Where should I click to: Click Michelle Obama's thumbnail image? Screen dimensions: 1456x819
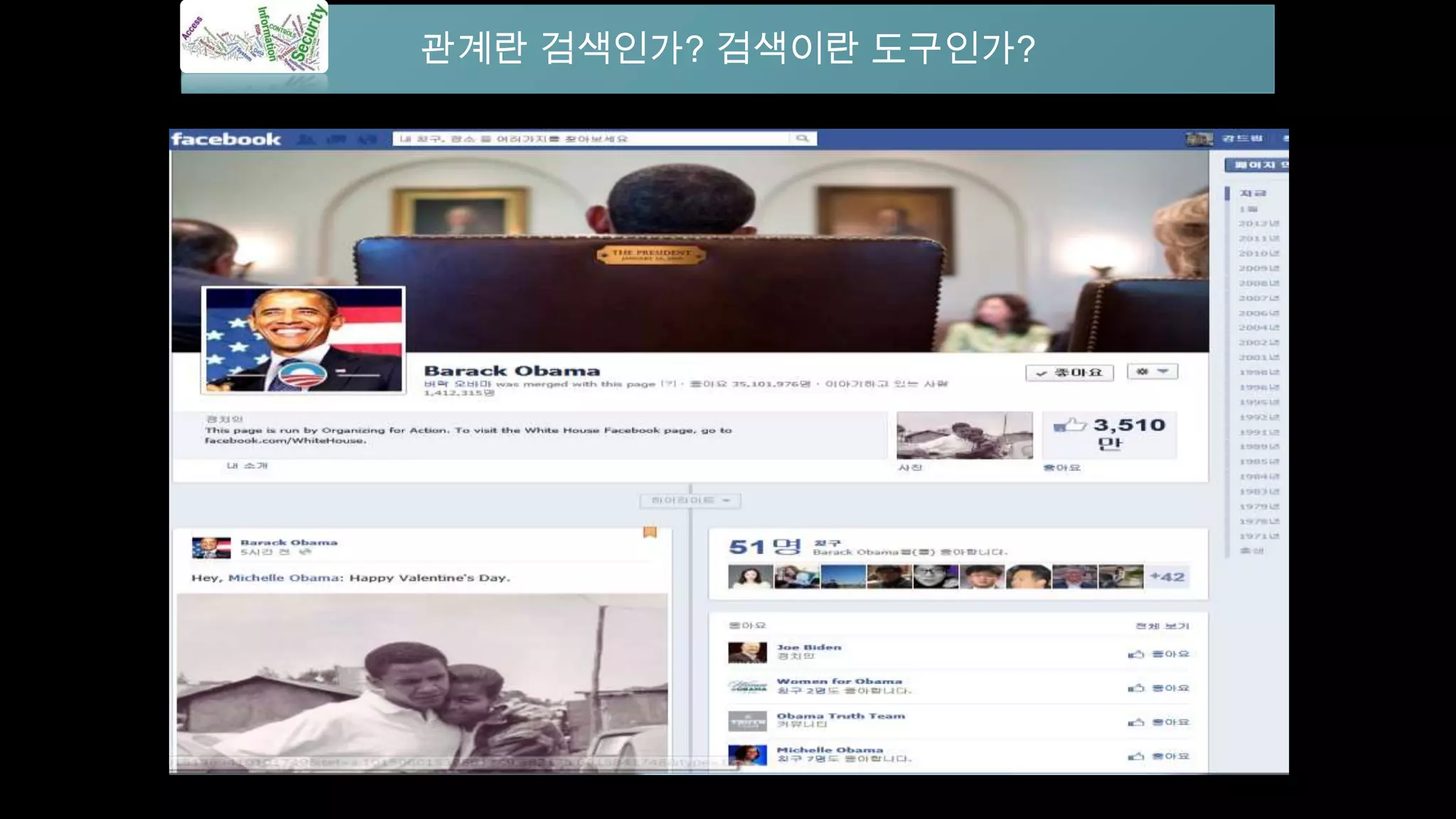(747, 755)
